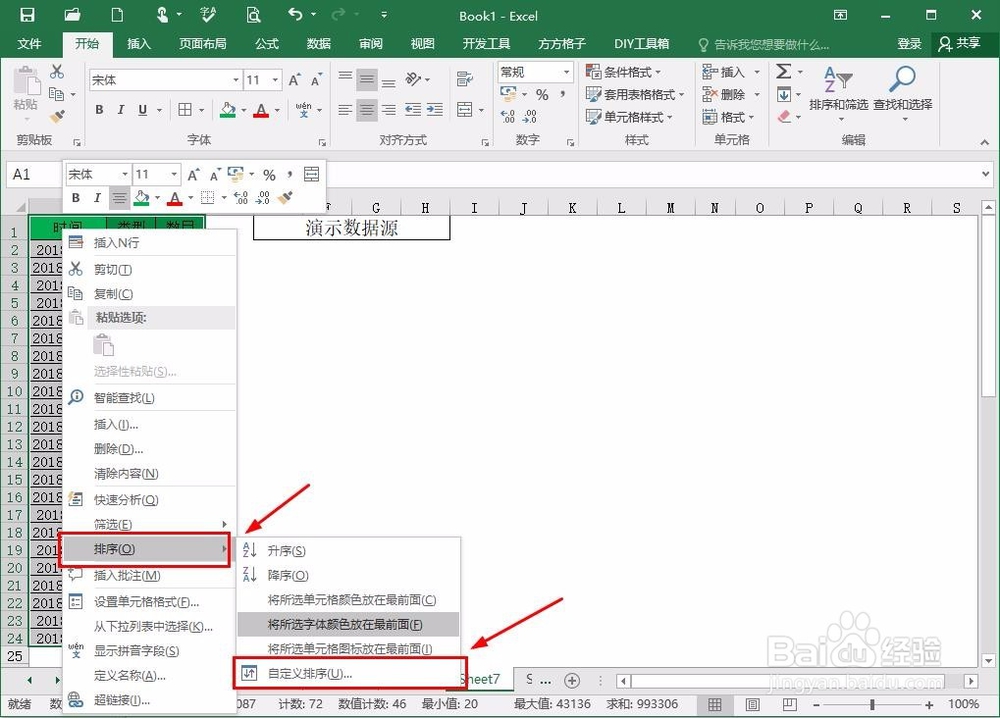Click the Save icon in title bar
This screenshot has height=718, width=1000.
coord(27,15)
